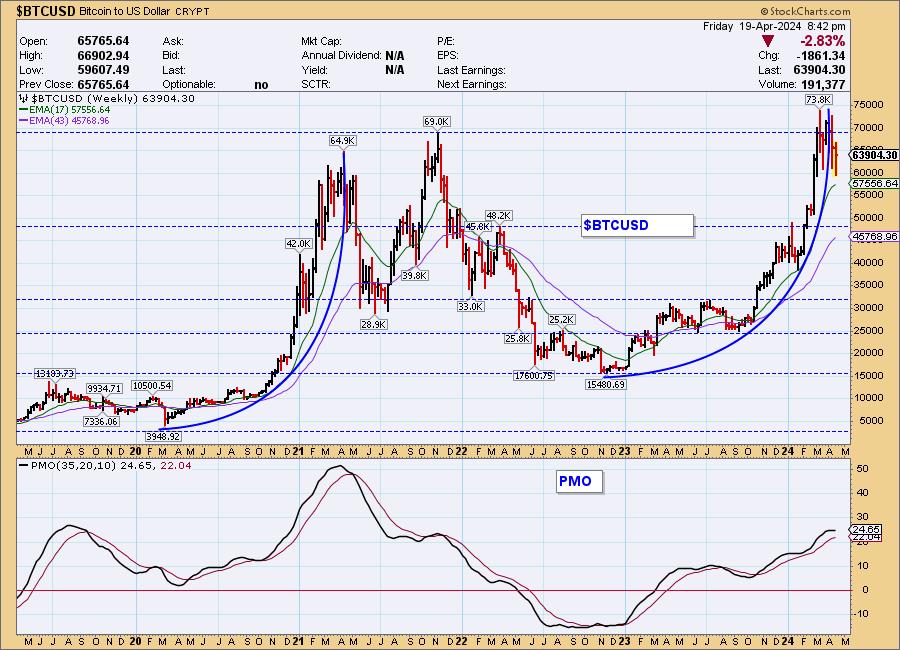Click the year 21 on price chart axis
Screen dimensions: 900x650
[298, 451]
